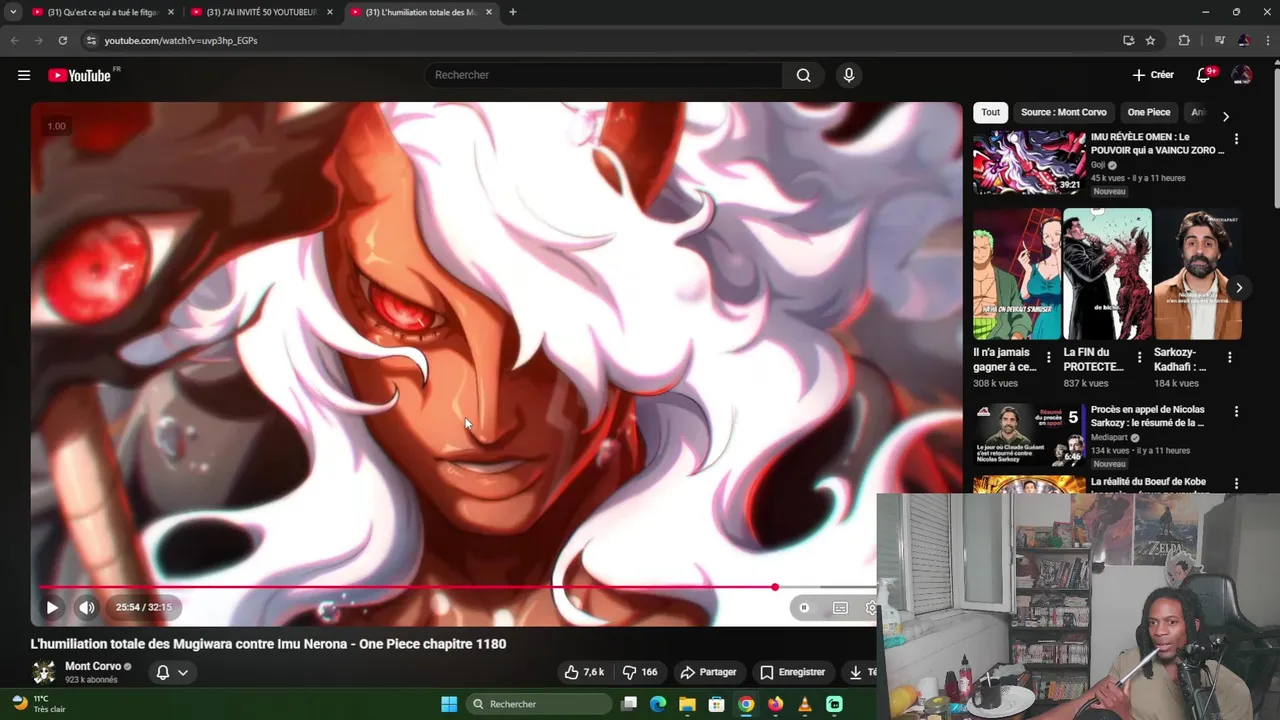The width and height of the screenshot is (1280, 720).
Task: Click the Partager share button
Action: (x=708, y=672)
